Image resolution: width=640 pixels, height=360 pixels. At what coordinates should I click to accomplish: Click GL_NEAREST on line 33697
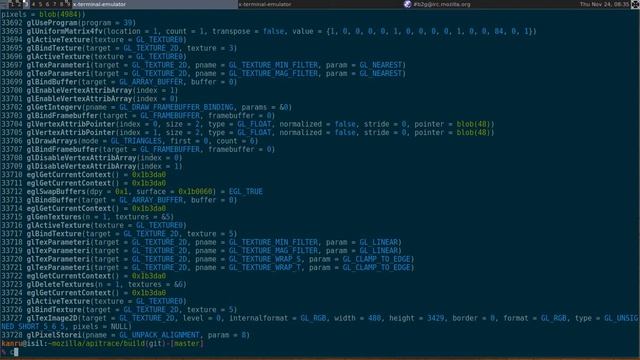(x=382, y=65)
